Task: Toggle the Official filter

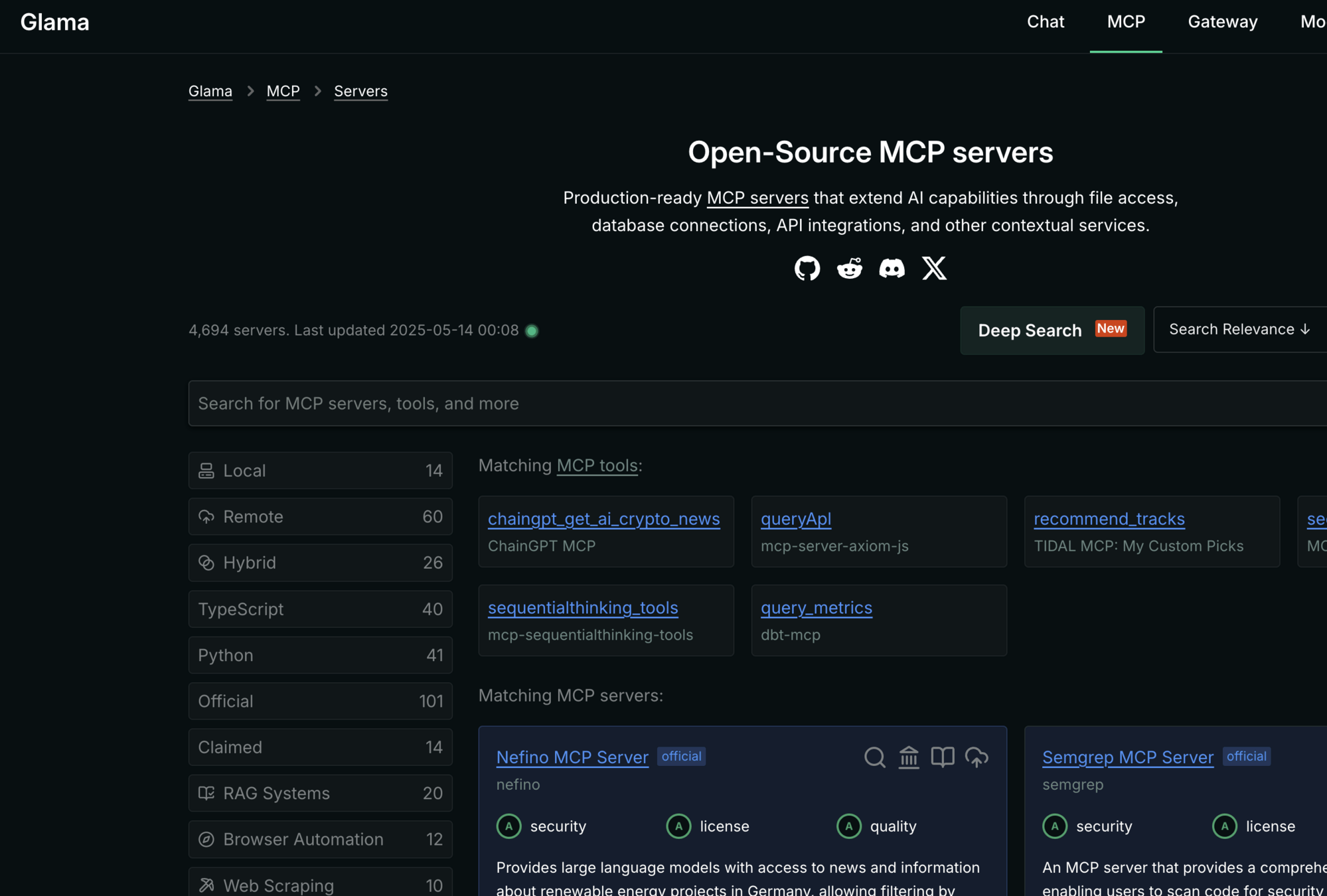Action: [x=320, y=701]
